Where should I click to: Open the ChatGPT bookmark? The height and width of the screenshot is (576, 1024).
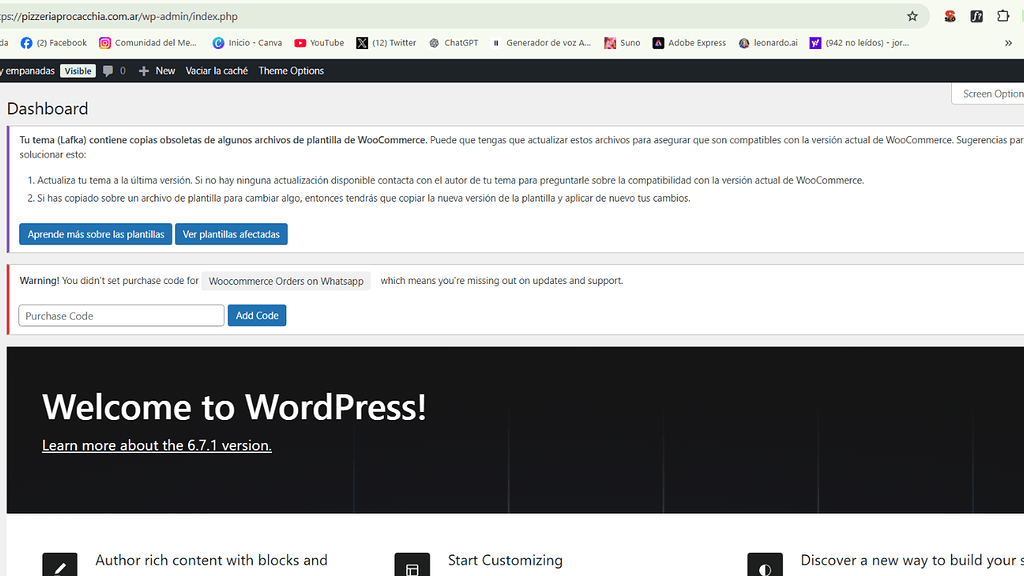click(453, 43)
